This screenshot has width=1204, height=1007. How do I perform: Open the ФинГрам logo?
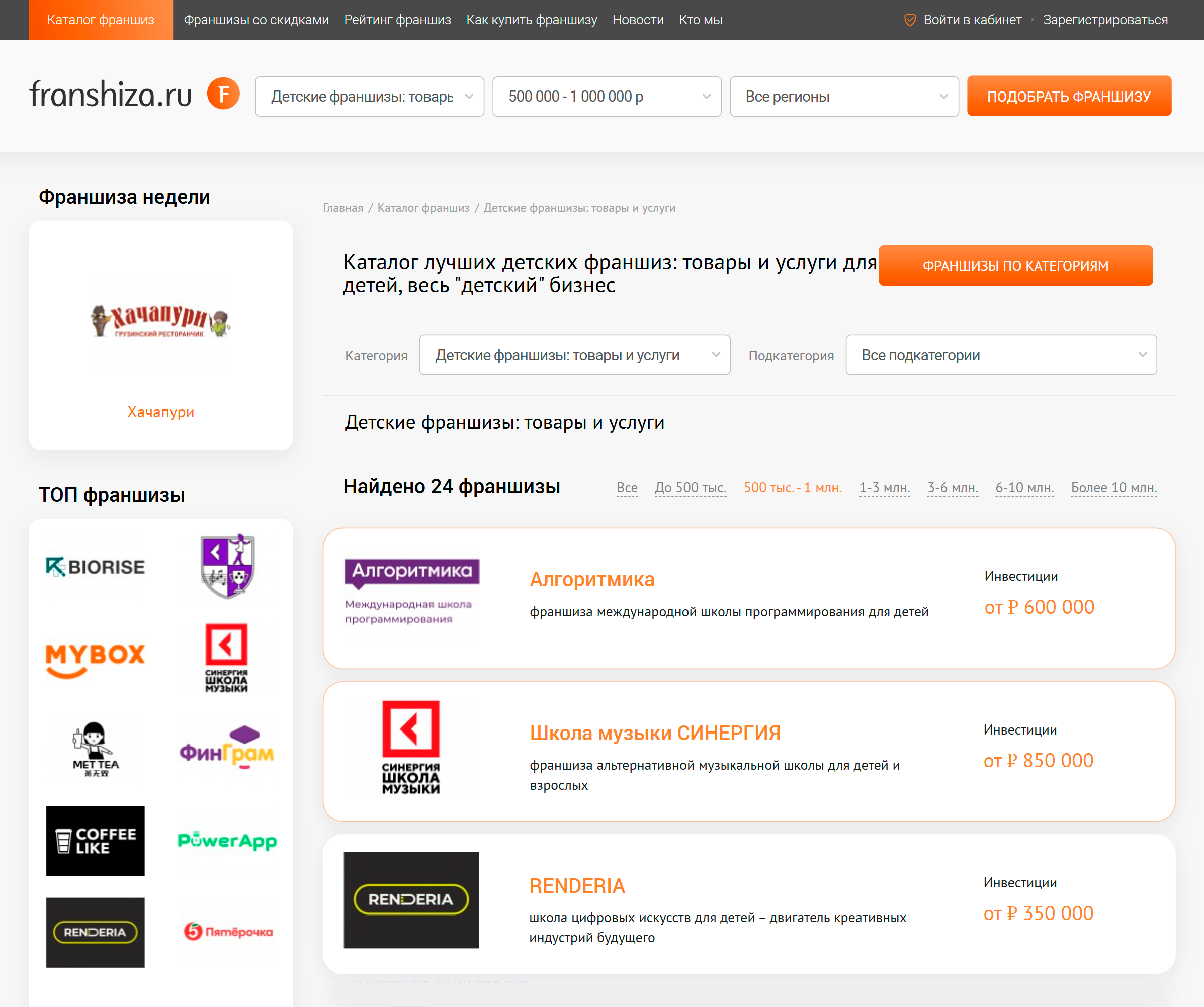click(x=227, y=748)
